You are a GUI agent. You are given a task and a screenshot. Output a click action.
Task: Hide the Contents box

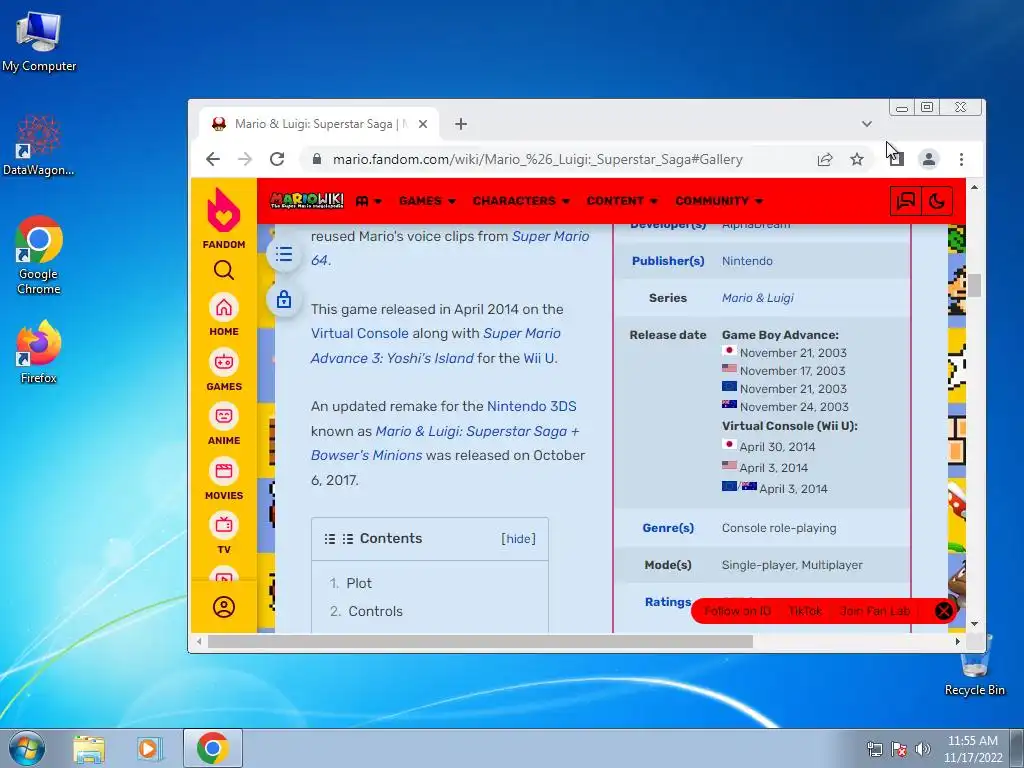tap(519, 539)
